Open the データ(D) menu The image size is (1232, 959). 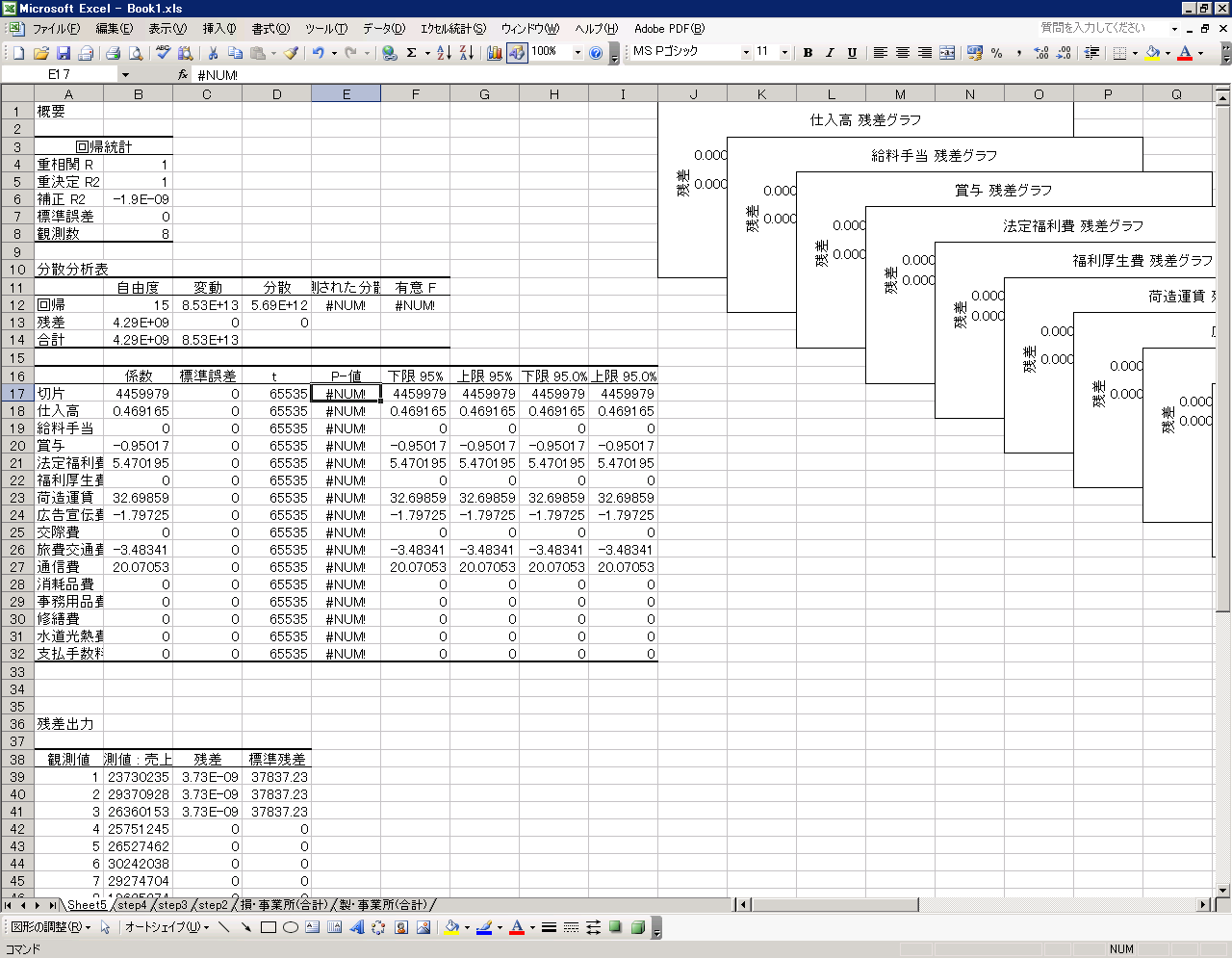coord(383,29)
